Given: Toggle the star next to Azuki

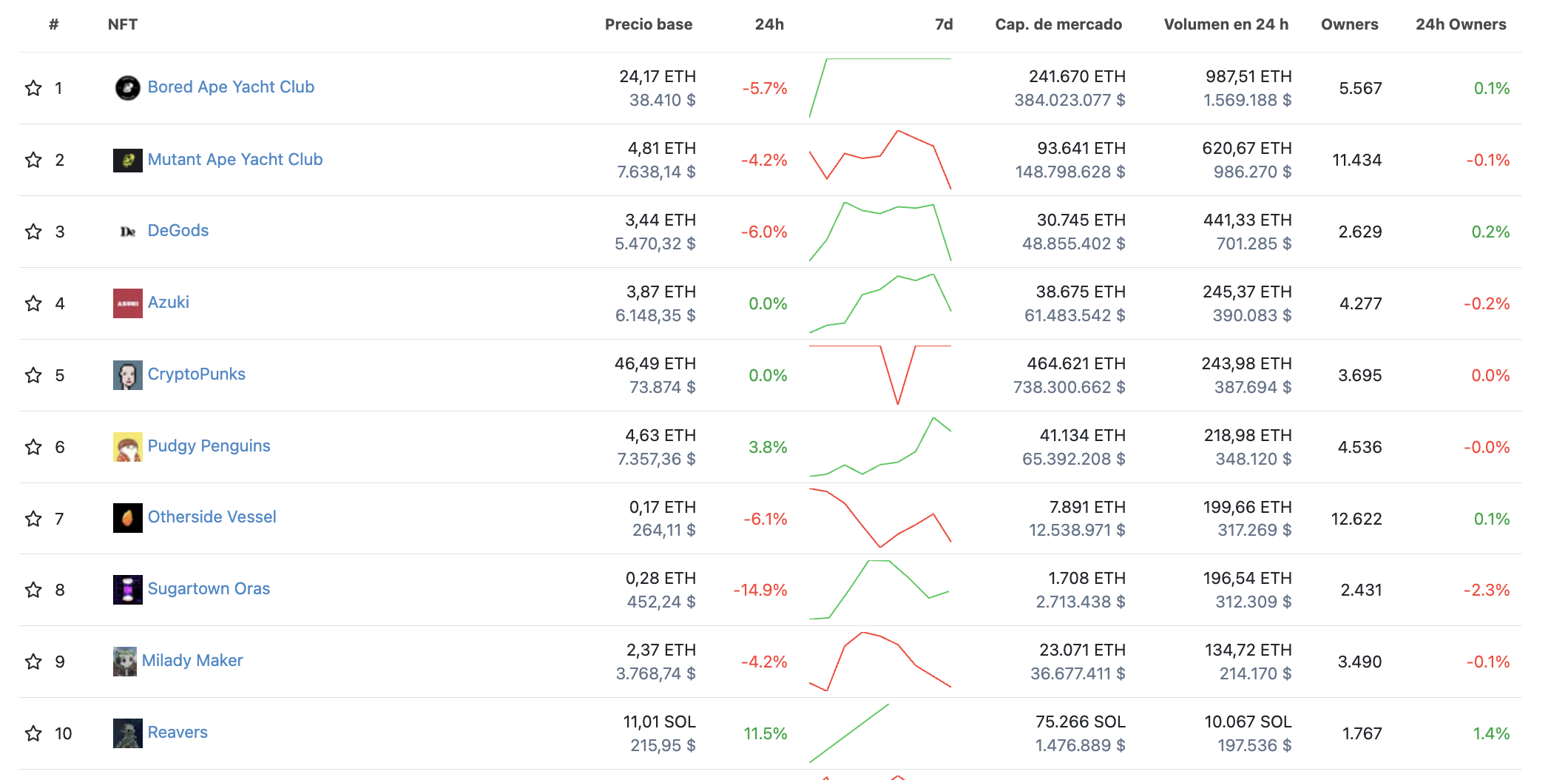Looking at the screenshot, I should 33,303.
